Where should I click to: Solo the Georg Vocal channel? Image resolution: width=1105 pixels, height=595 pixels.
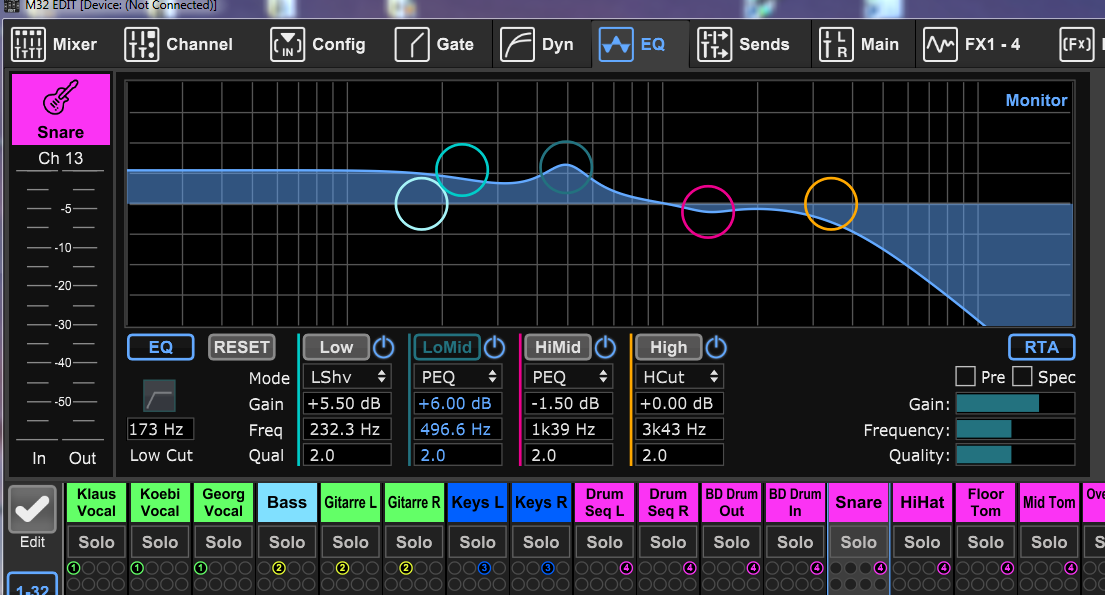pyautogui.click(x=223, y=542)
